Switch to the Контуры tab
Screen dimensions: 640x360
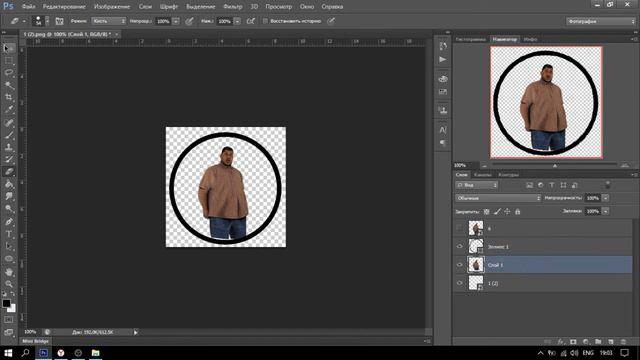point(509,175)
